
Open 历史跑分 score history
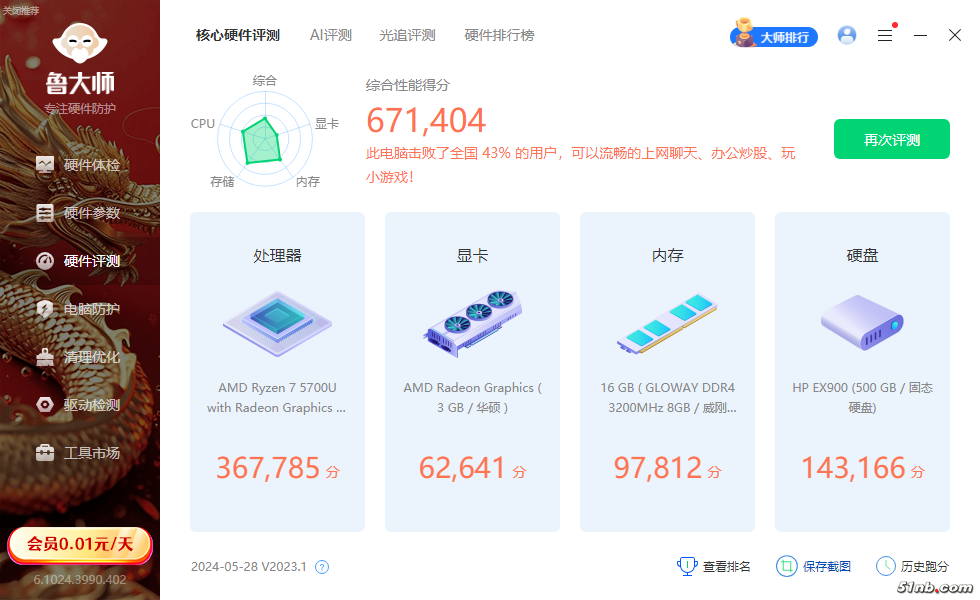(912, 566)
